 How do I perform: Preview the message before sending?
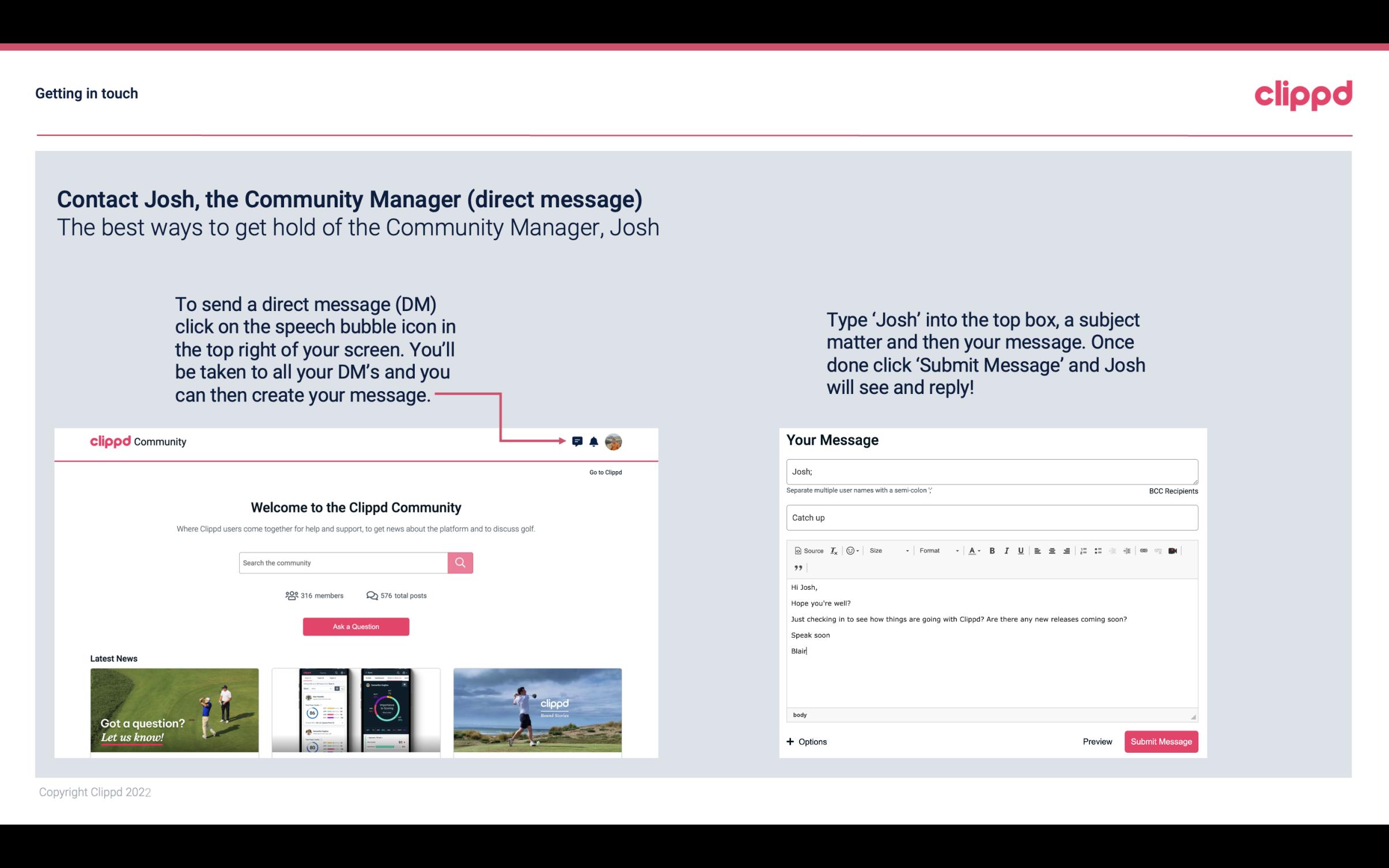click(1097, 741)
